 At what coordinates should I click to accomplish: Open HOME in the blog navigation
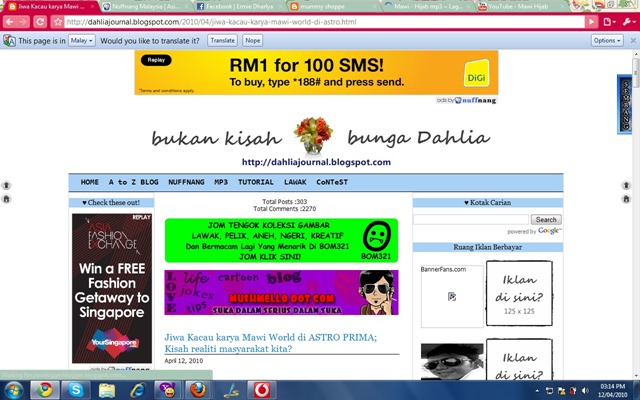pyautogui.click(x=90, y=182)
